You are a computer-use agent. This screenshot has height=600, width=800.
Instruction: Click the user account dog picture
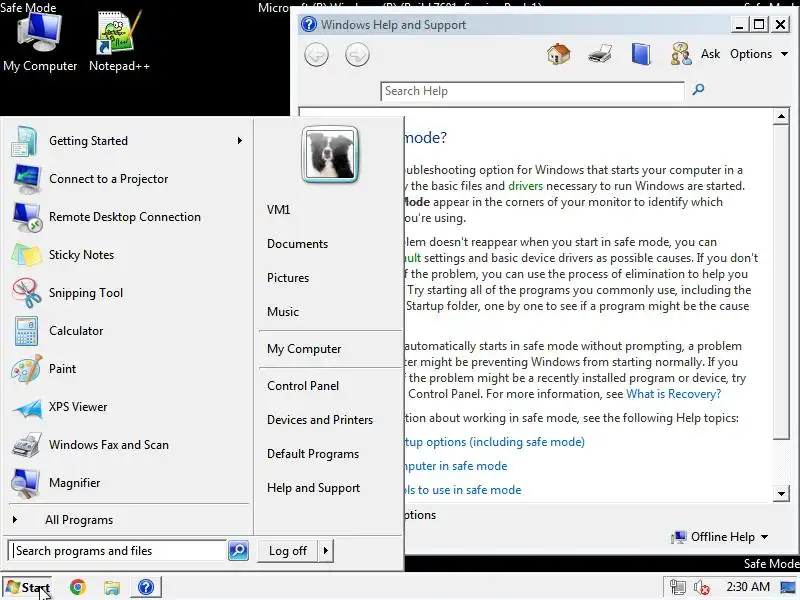click(330, 155)
